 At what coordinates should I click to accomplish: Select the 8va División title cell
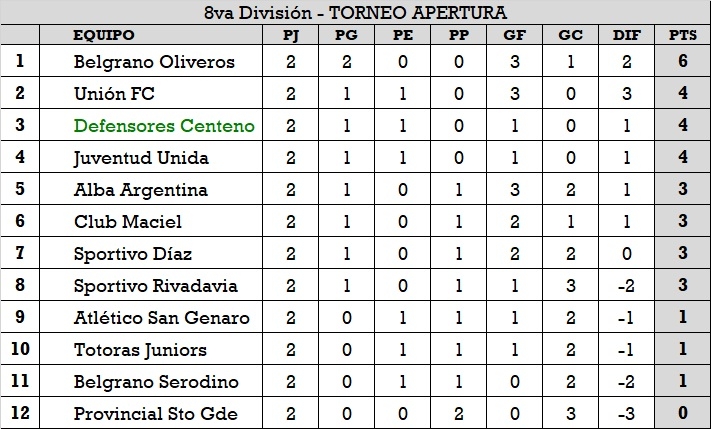coord(356,12)
